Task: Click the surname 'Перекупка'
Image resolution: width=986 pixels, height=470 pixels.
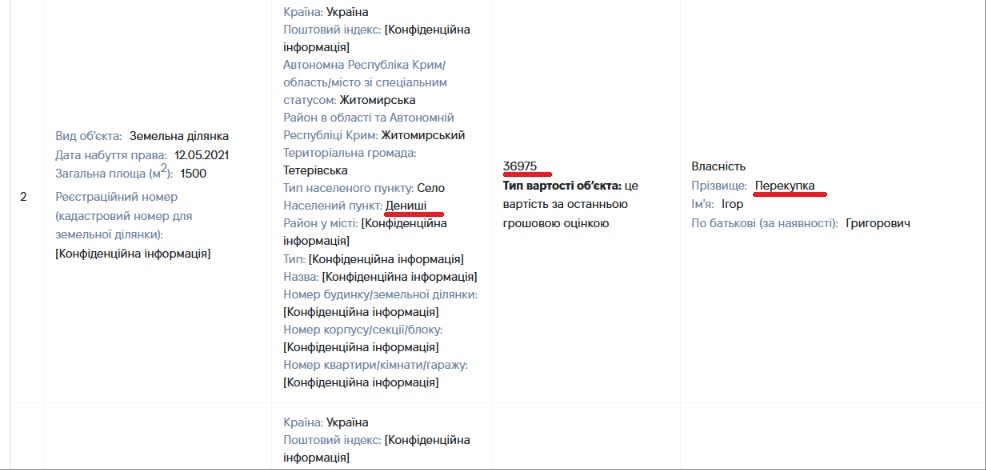Action: pyautogui.click(x=785, y=186)
